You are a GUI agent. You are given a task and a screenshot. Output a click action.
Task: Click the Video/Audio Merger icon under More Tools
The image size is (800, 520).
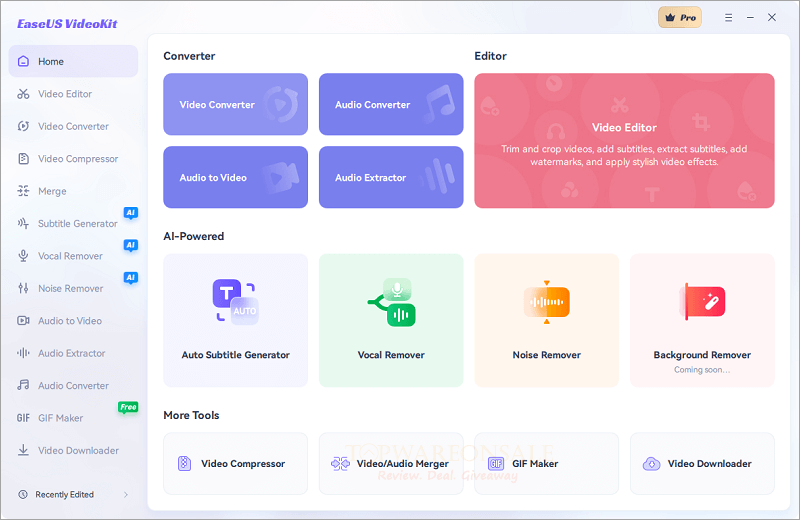(x=340, y=463)
